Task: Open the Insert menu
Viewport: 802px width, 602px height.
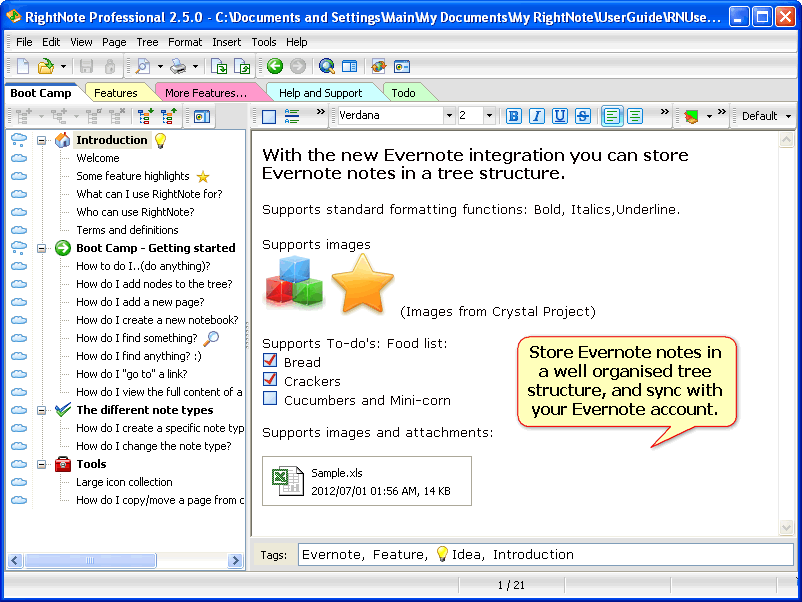Action: coord(227,42)
